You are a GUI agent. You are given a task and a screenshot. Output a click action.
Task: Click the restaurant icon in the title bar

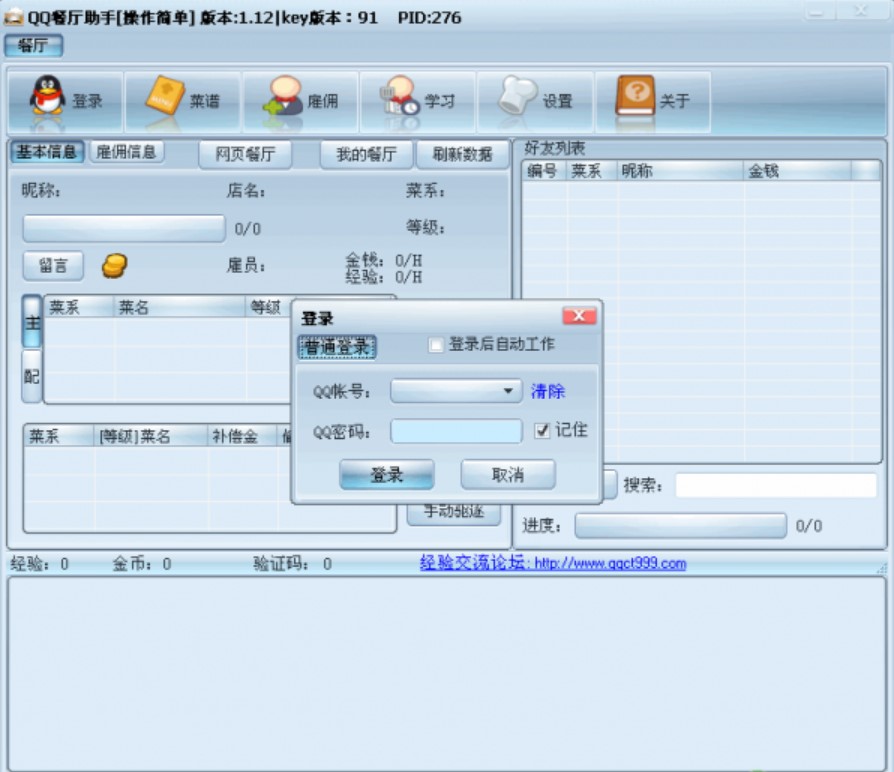click(x=12, y=14)
